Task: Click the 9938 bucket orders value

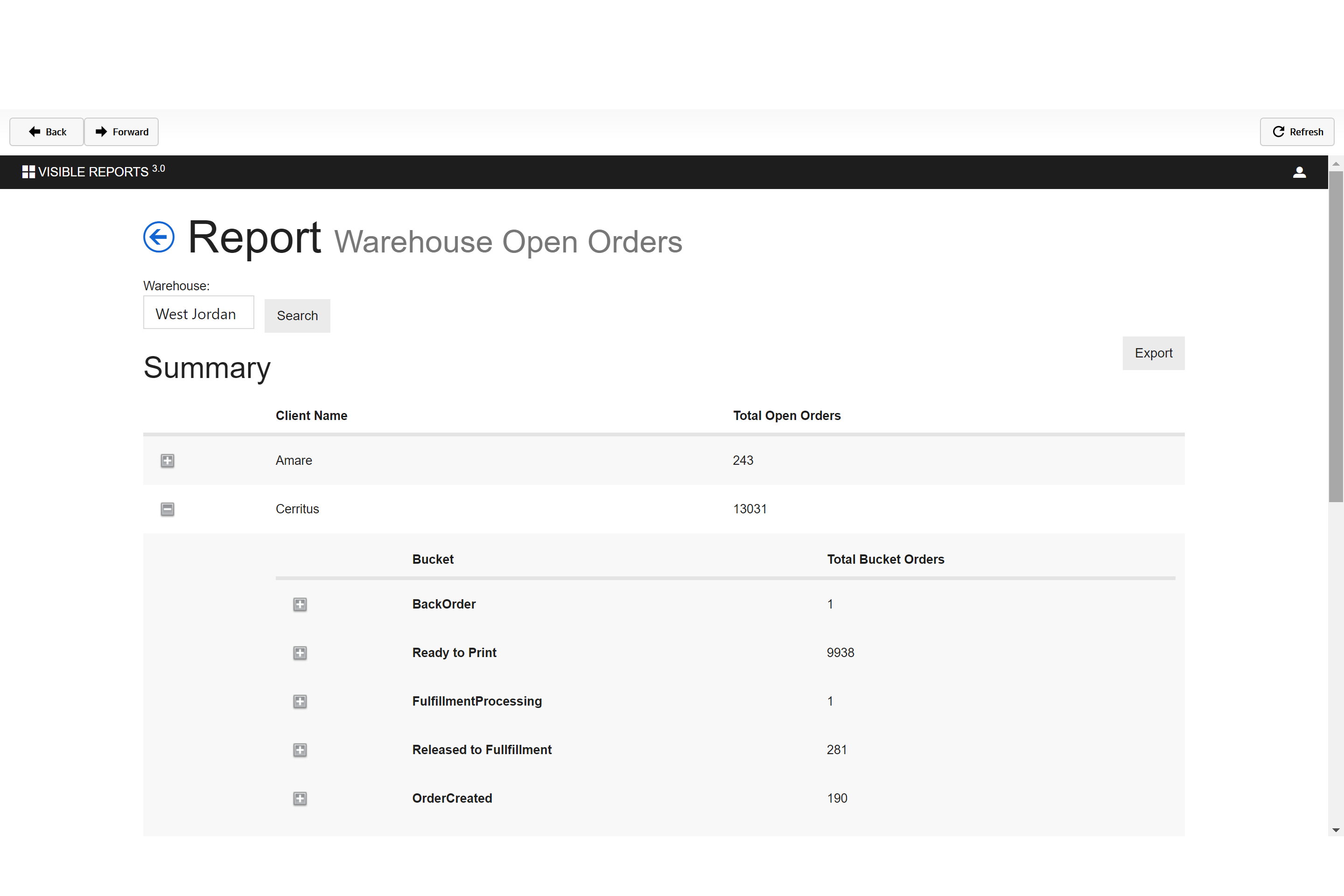Action: click(840, 652)
